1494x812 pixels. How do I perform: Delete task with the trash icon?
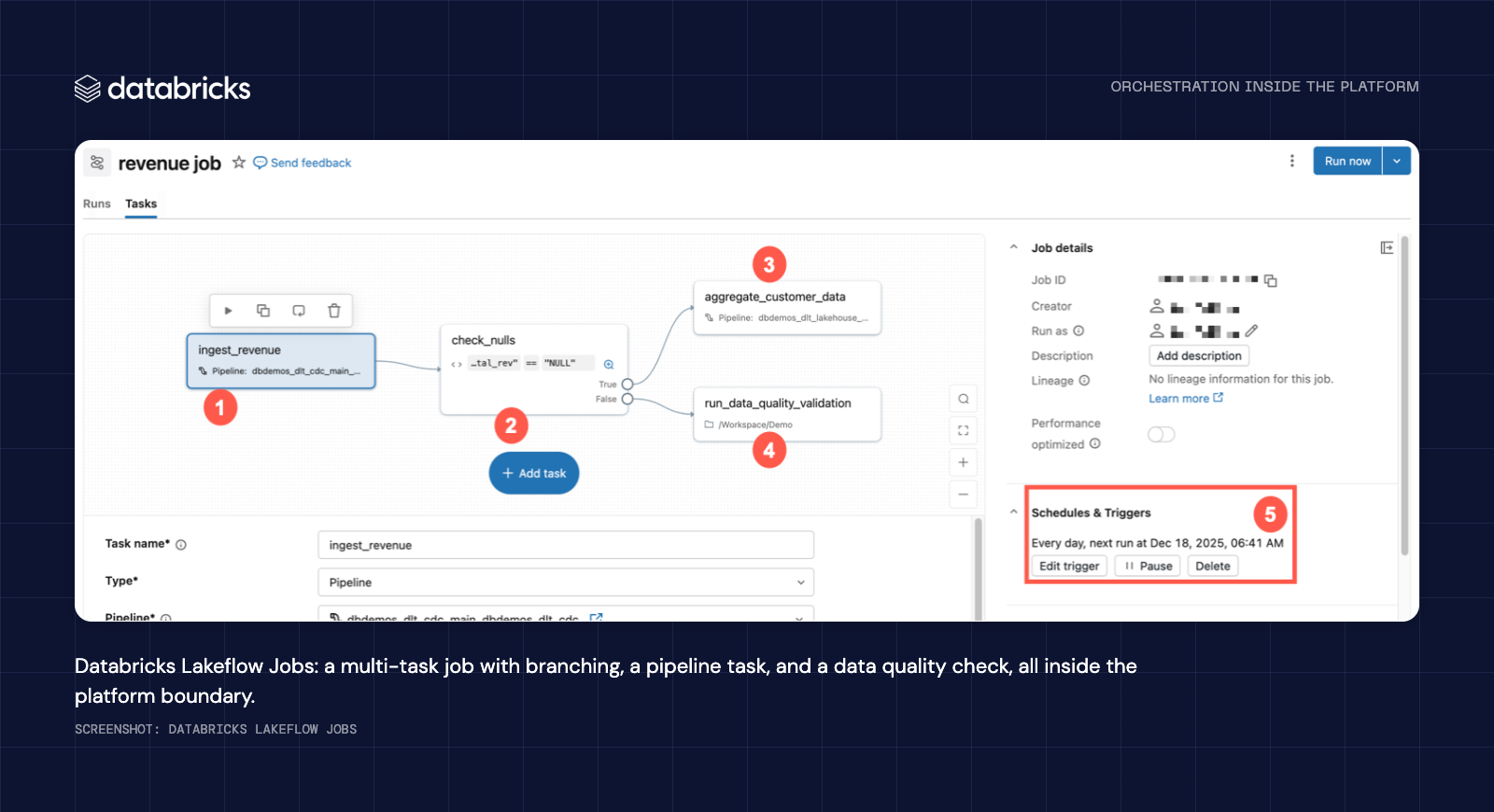coord(334,311)
